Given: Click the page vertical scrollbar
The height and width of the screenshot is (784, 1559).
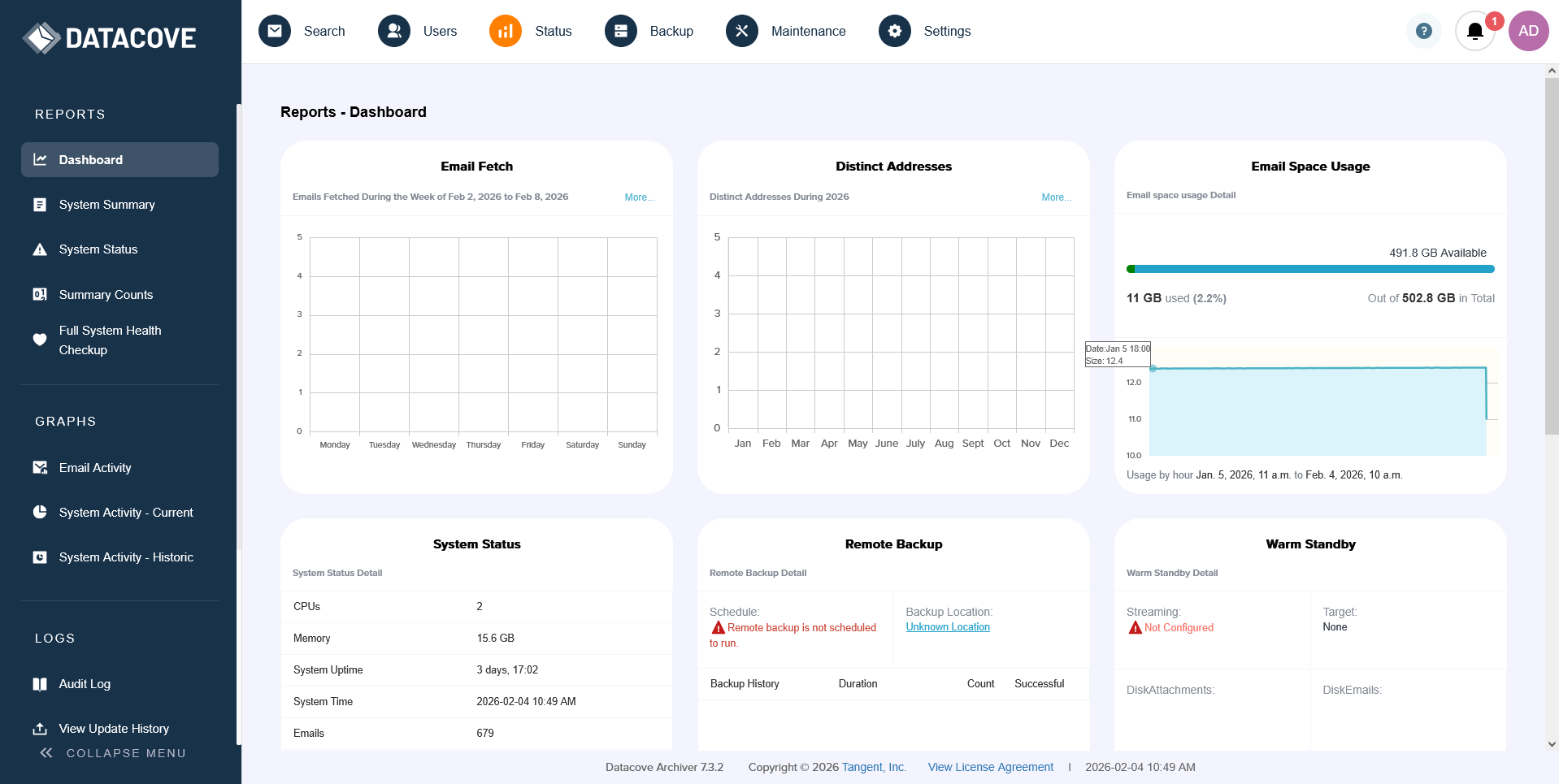Looking at the screenshot, I should click(1552, 257).
